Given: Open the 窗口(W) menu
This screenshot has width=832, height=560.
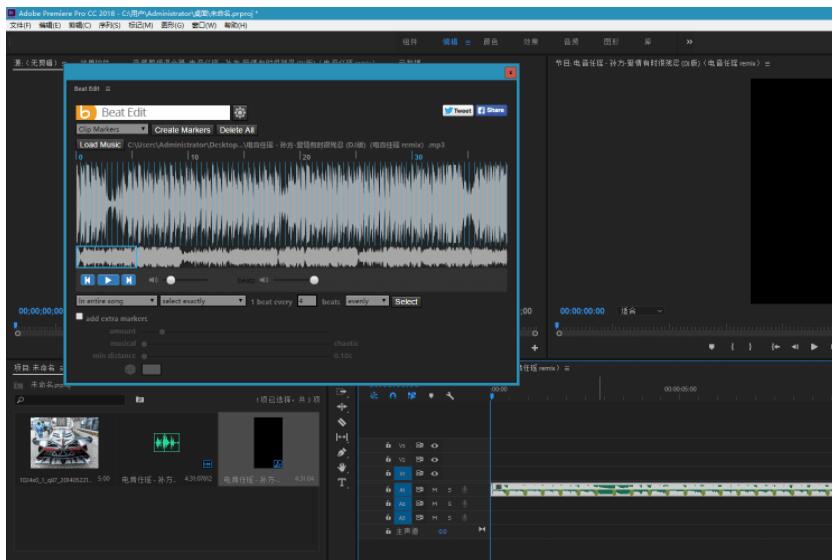Looking at the screenshot, I should pyautogui.click(x=204, y=25).
